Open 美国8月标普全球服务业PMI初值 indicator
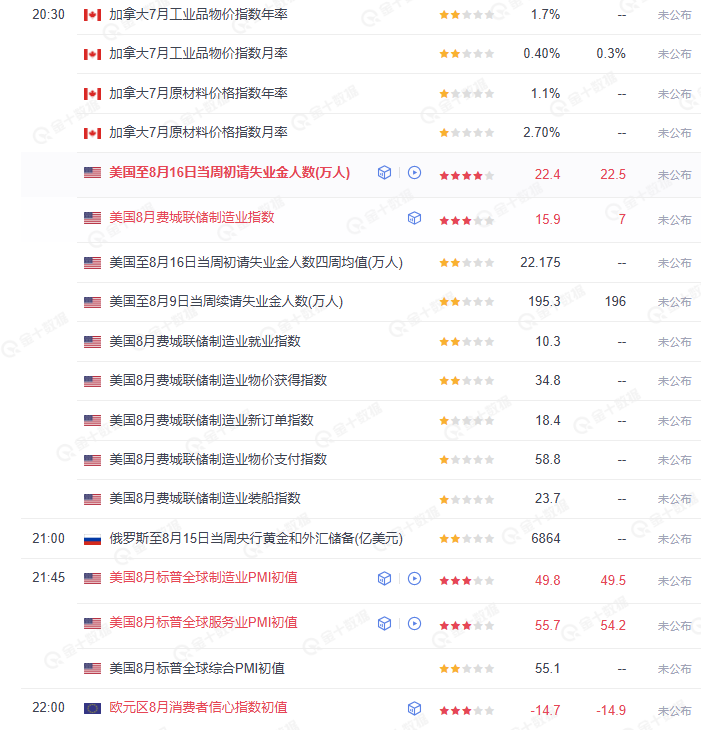This screenshot has width=701, height=730. pos(203,623)
